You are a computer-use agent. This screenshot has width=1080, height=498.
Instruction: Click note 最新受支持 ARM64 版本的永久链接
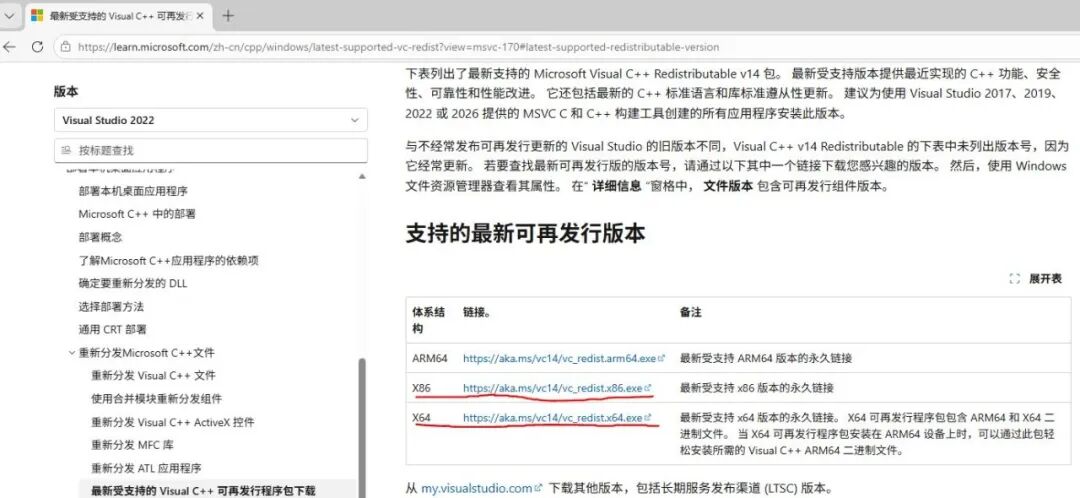(x=766, y=358)
